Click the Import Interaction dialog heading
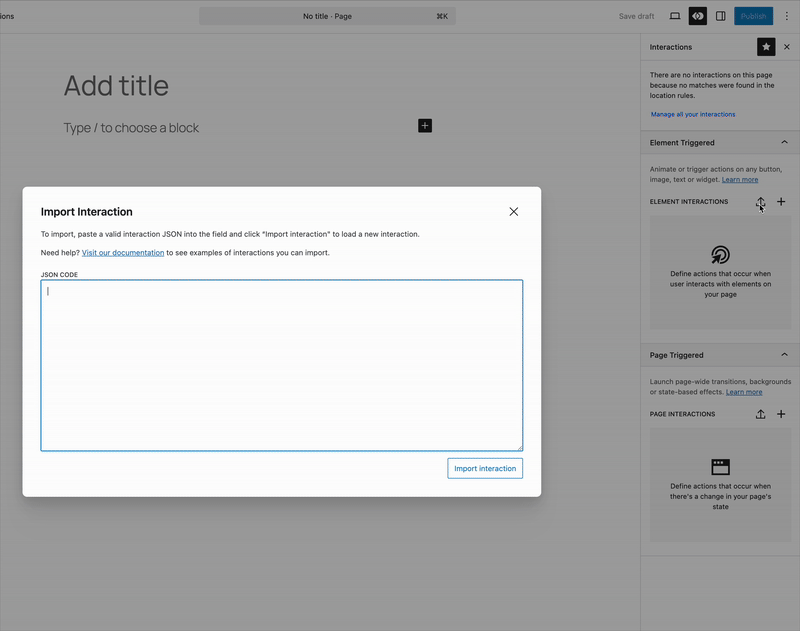This screenshot has height=631, width=800. [x=87, y=212]
